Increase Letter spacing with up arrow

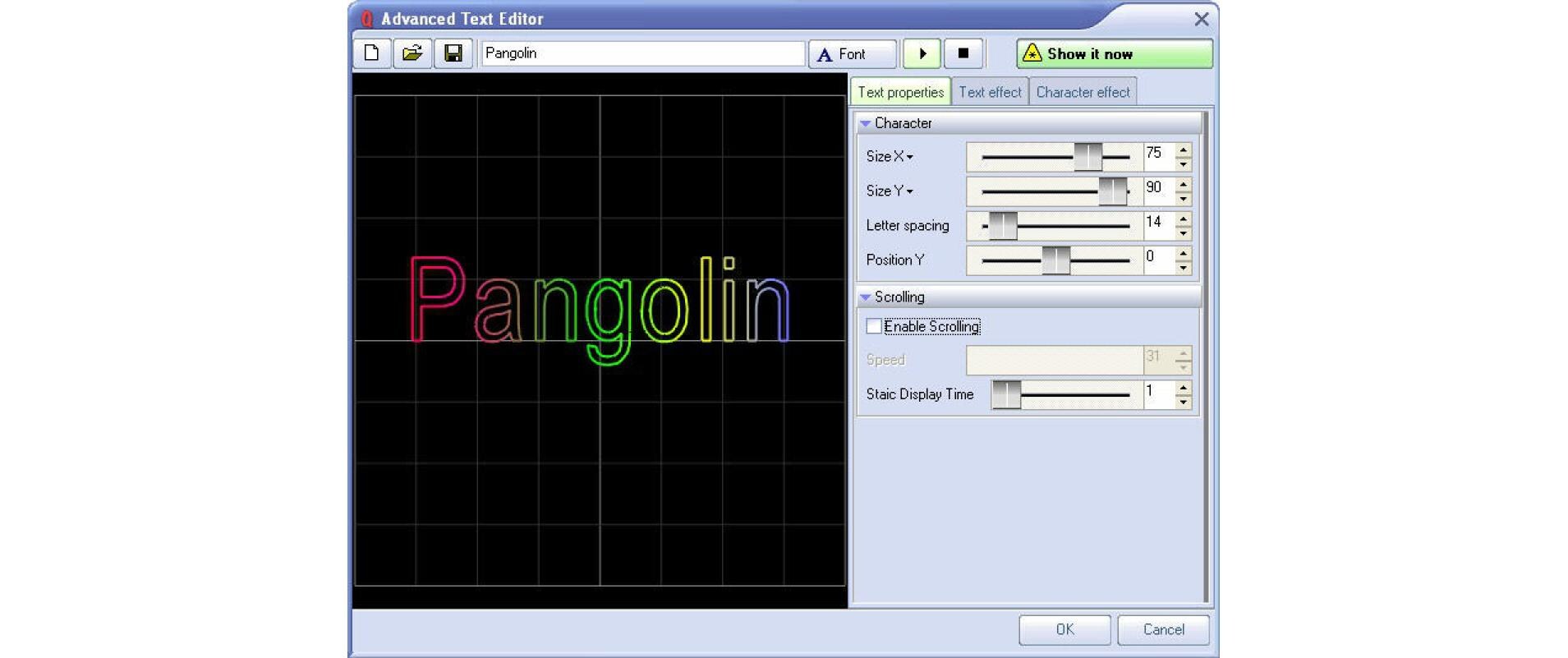coord(1183,219)
